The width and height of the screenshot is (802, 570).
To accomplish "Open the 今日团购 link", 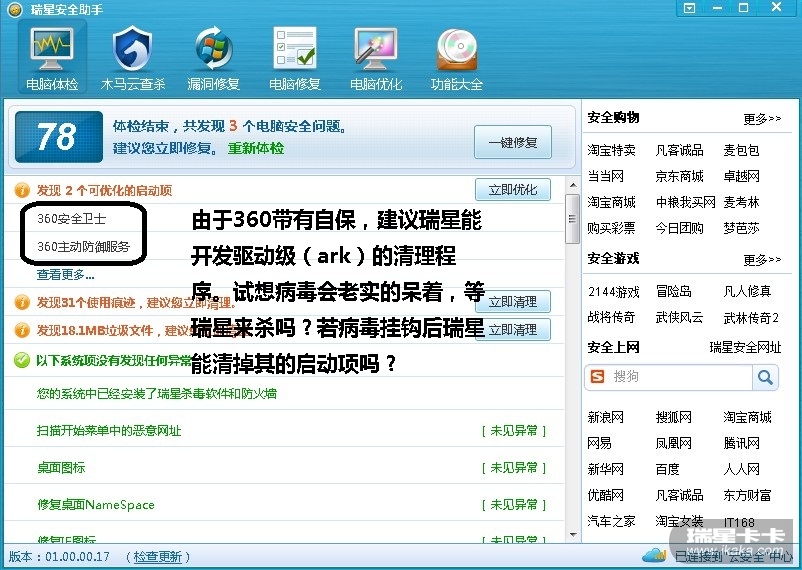I will (679, 228).
